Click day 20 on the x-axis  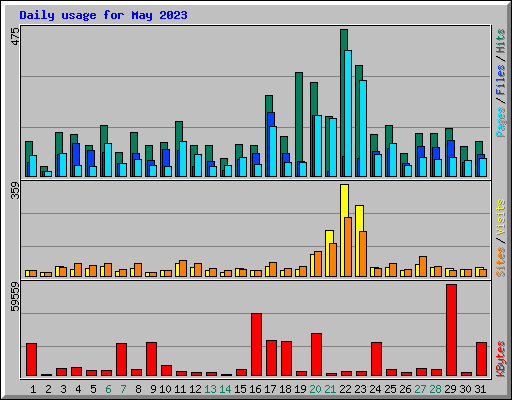pyautogui.click(x=315, y=389)
